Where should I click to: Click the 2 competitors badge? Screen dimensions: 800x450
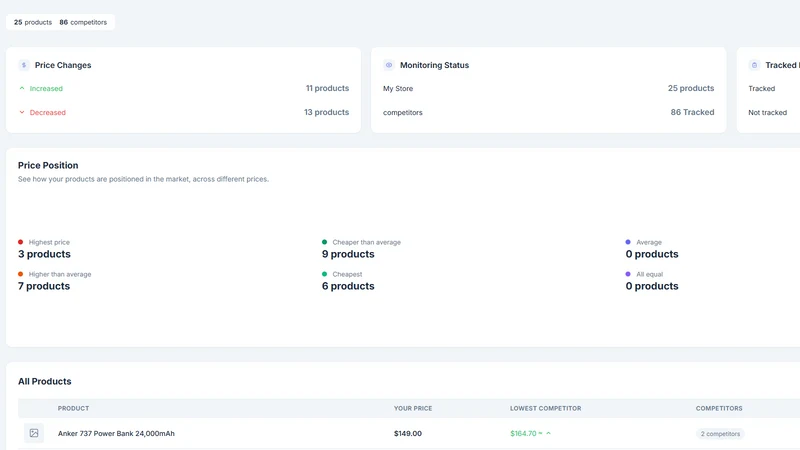(720, 434)
